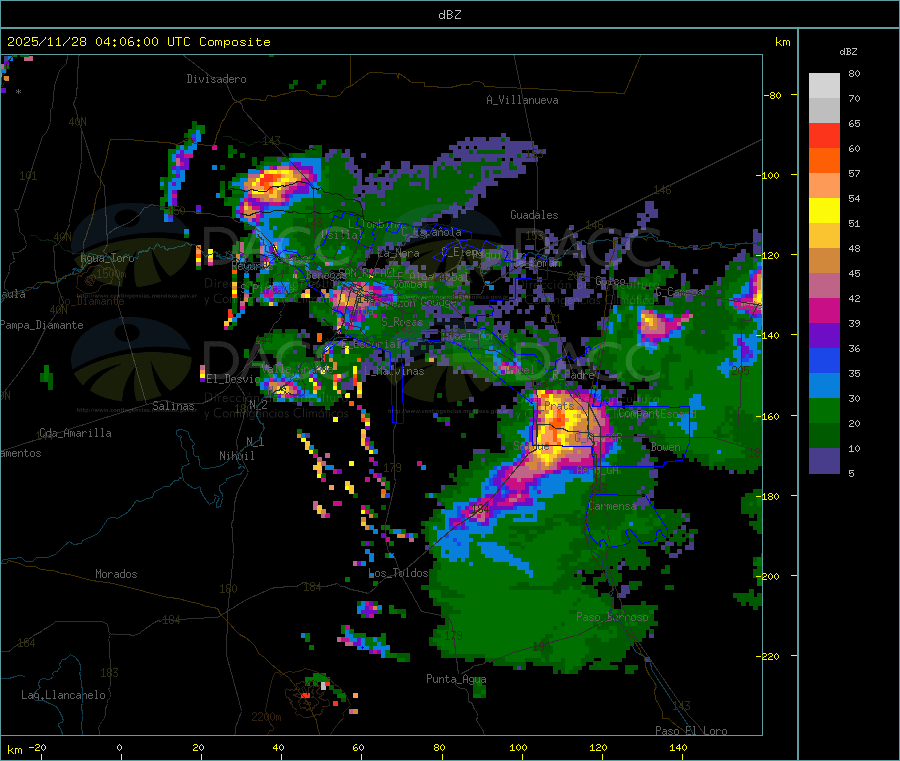900x761 pixels.
Task: Click the 'Bowen' place label
Action: pyautogui.click(x=666, y=447)
